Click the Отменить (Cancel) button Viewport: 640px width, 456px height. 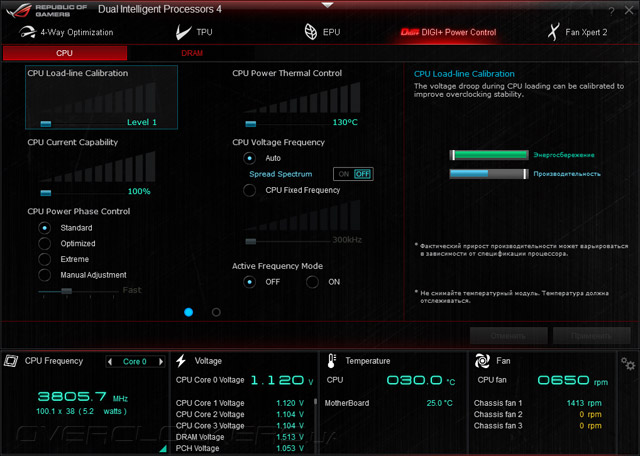[x=508, y=336]
